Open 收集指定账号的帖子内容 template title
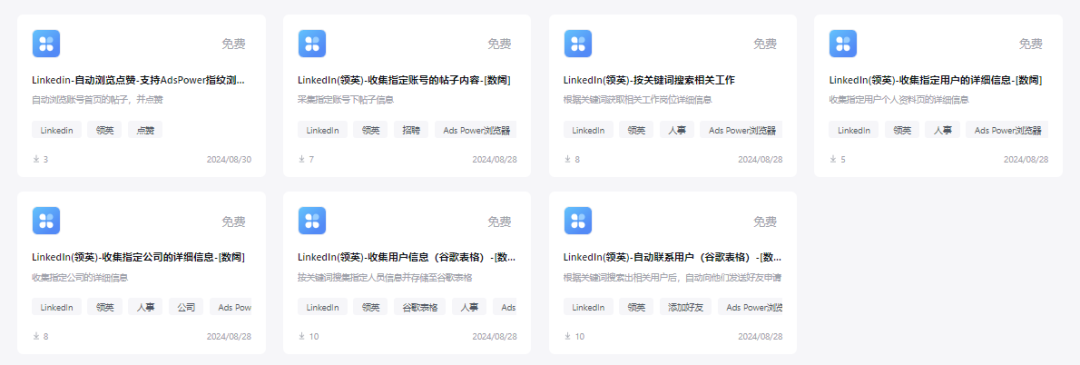 coord(404,80)
